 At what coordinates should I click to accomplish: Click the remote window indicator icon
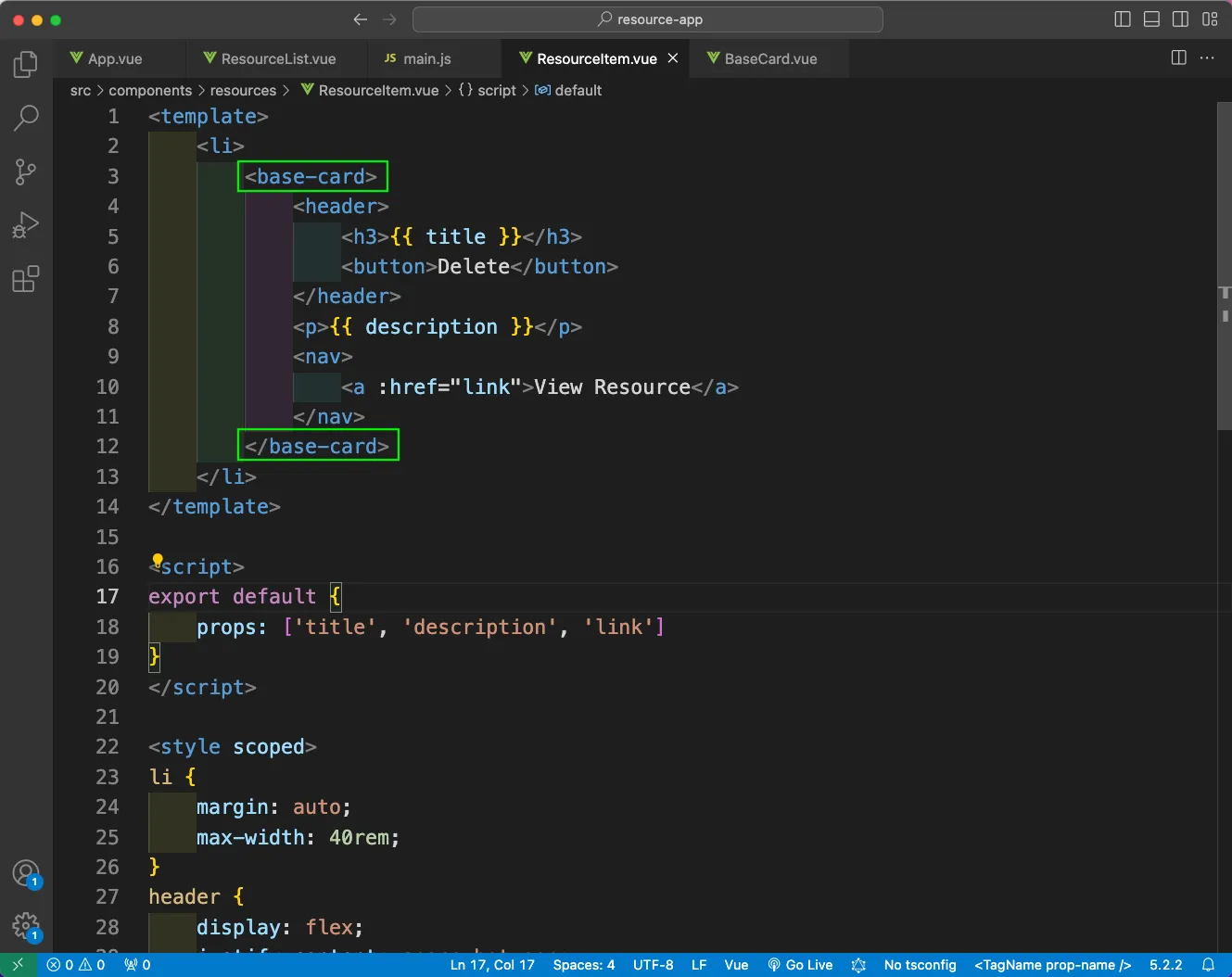tap(18, 965)
